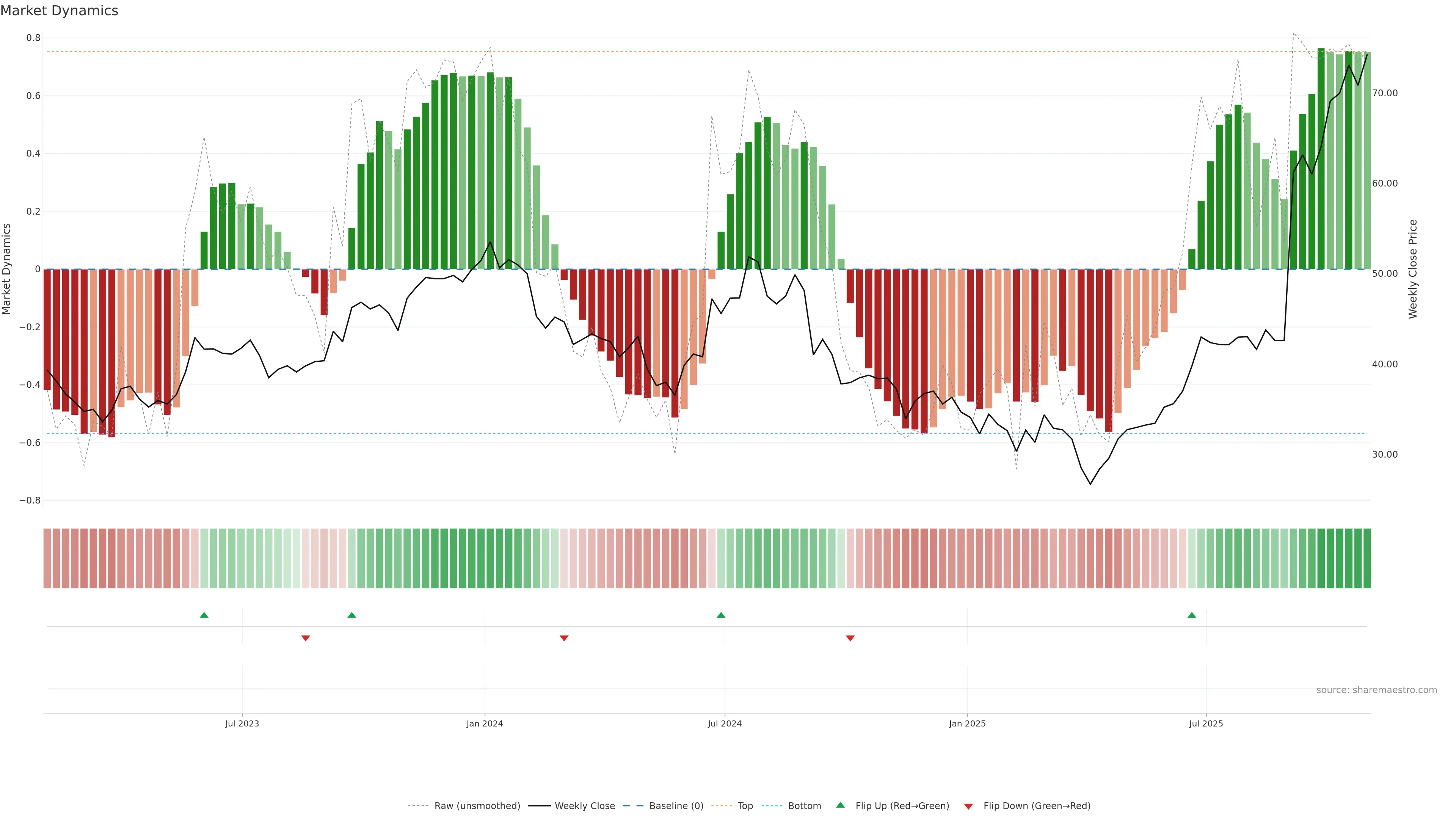Click the red flip-down marker after Jul 2023
This screenshot has height=819, width=1456.
point(306,638)
